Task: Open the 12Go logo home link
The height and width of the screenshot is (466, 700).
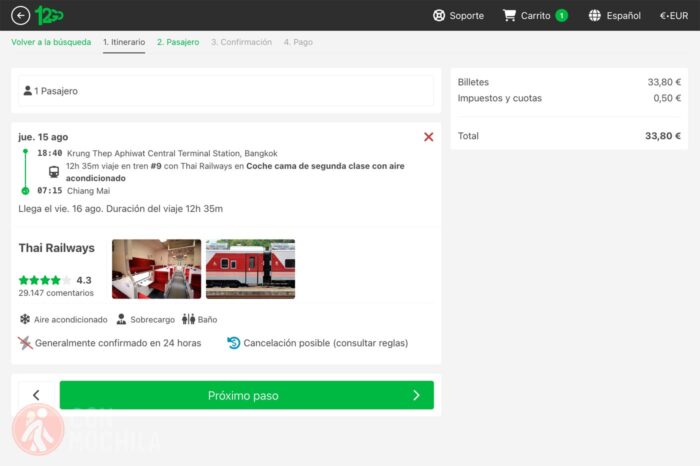Action: pos(49,16)
